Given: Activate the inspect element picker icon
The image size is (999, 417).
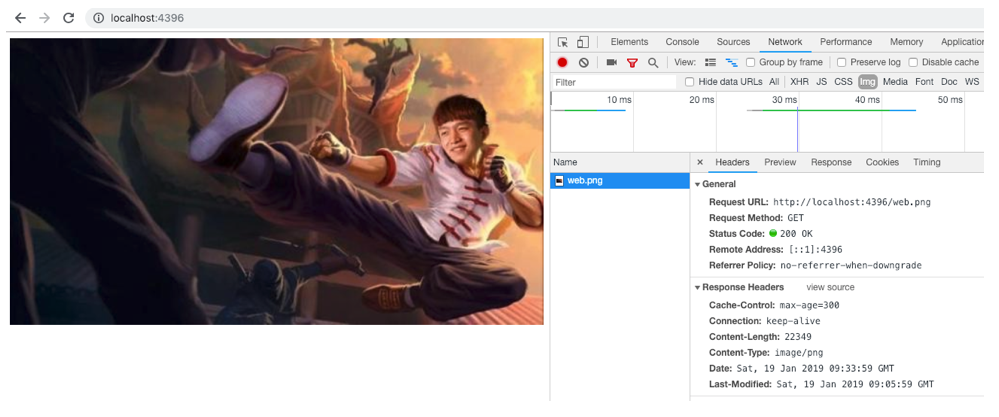Looking at the screenshot, I should (x=563, y=42).
